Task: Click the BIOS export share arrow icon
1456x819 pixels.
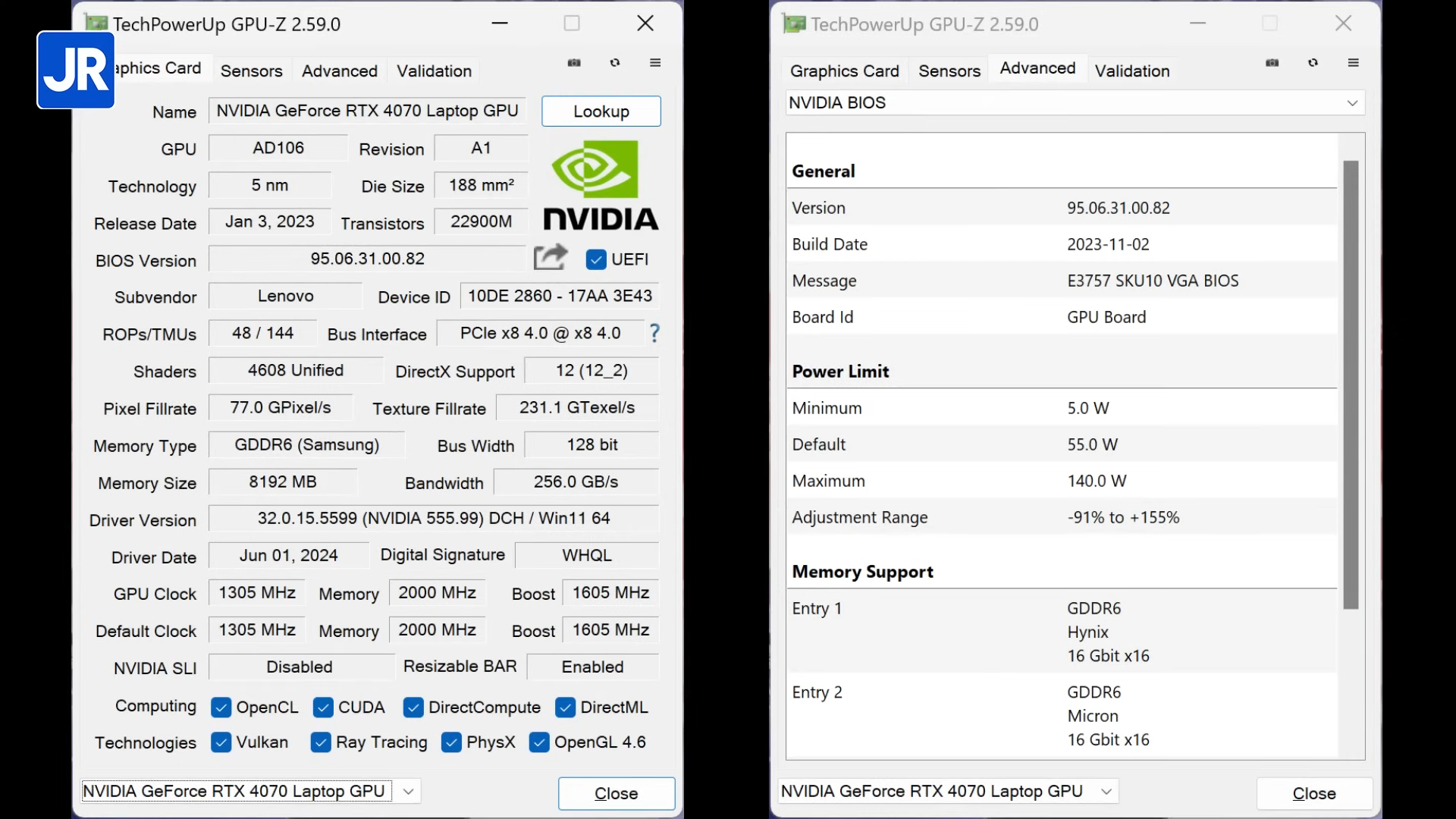Action: [x=551, y=257]
